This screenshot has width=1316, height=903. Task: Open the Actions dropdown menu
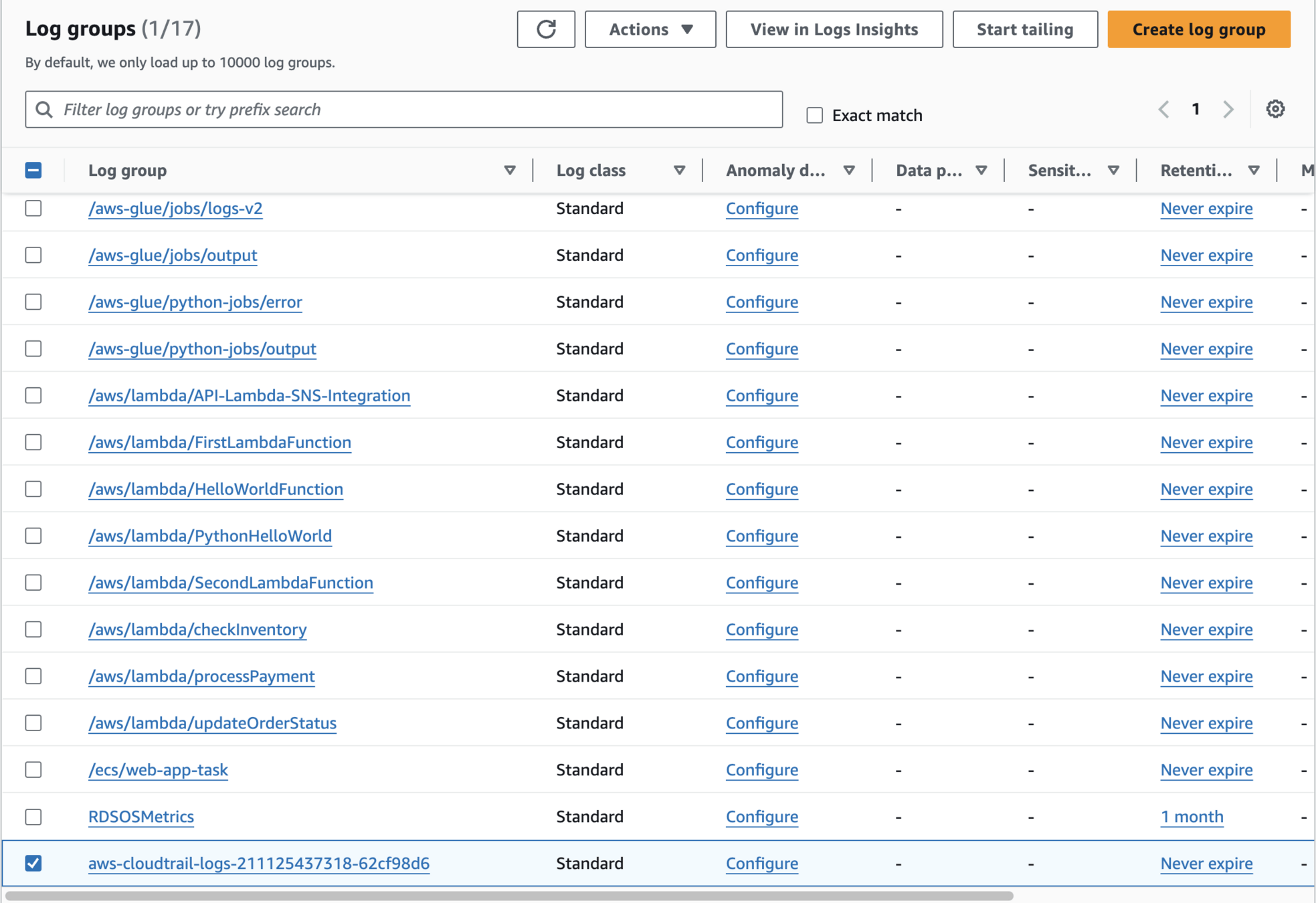(x=650, y=29)
